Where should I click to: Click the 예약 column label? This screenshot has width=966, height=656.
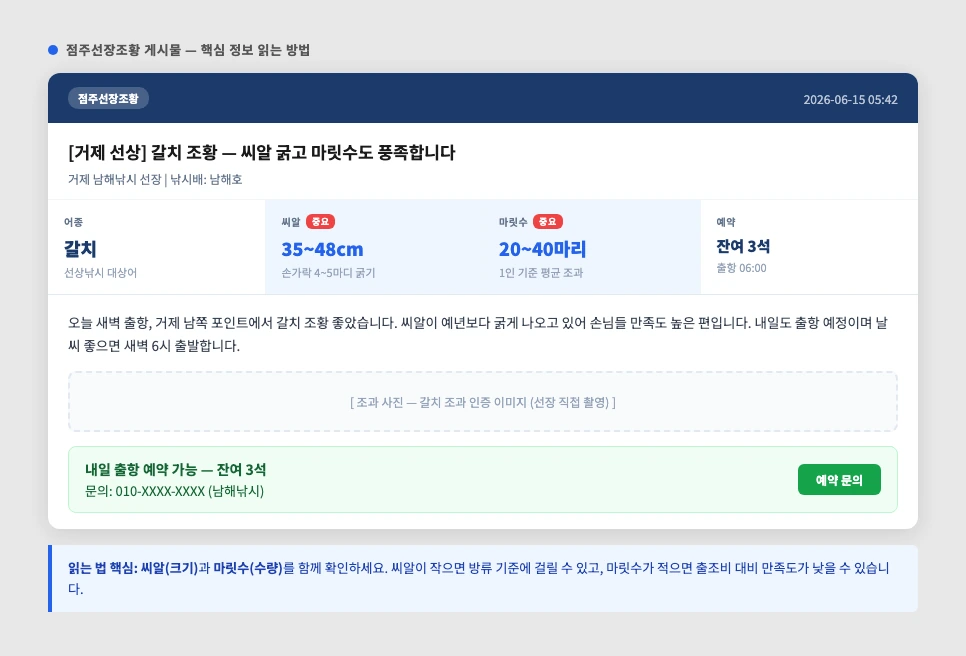click(726, 222)
